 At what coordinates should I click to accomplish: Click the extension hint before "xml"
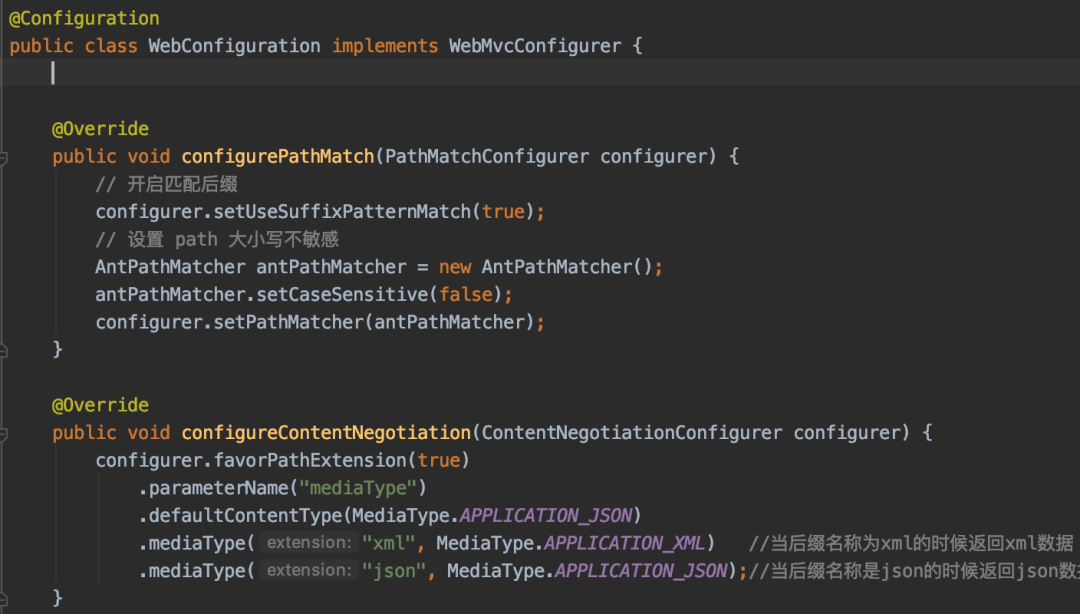tap(308, 543)
